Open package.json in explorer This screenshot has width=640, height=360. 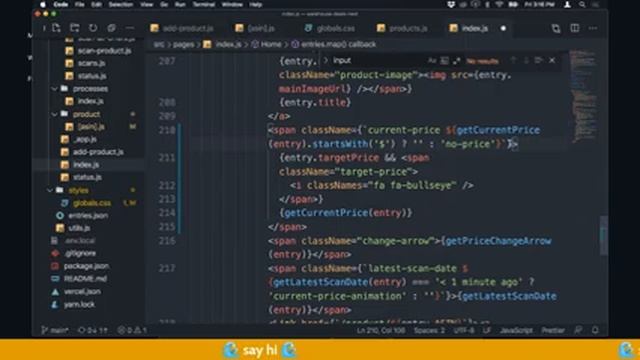click(86, 266)
